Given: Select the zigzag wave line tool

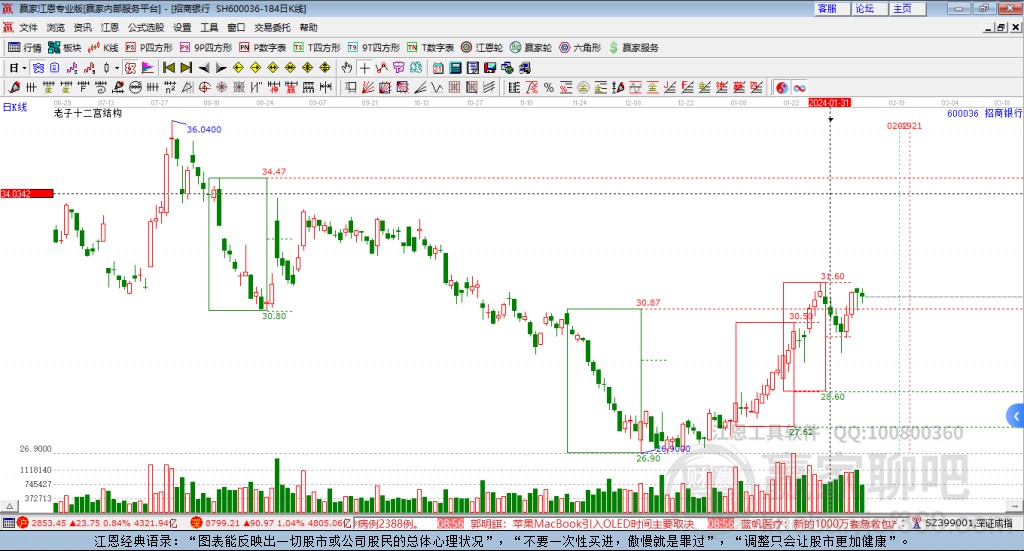Looking at the screenshot, I should click(436, 87).
